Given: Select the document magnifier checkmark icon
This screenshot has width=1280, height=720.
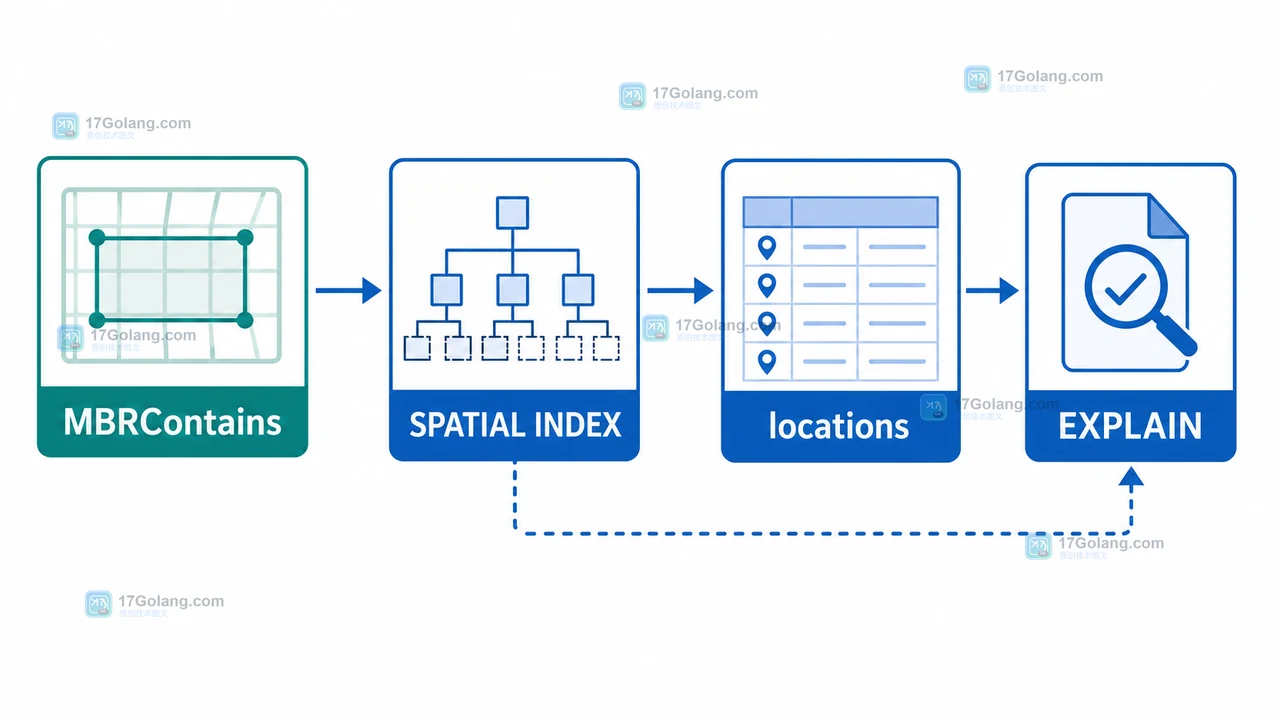Looking at the screenshot, I should click(x=1130, y=283).
